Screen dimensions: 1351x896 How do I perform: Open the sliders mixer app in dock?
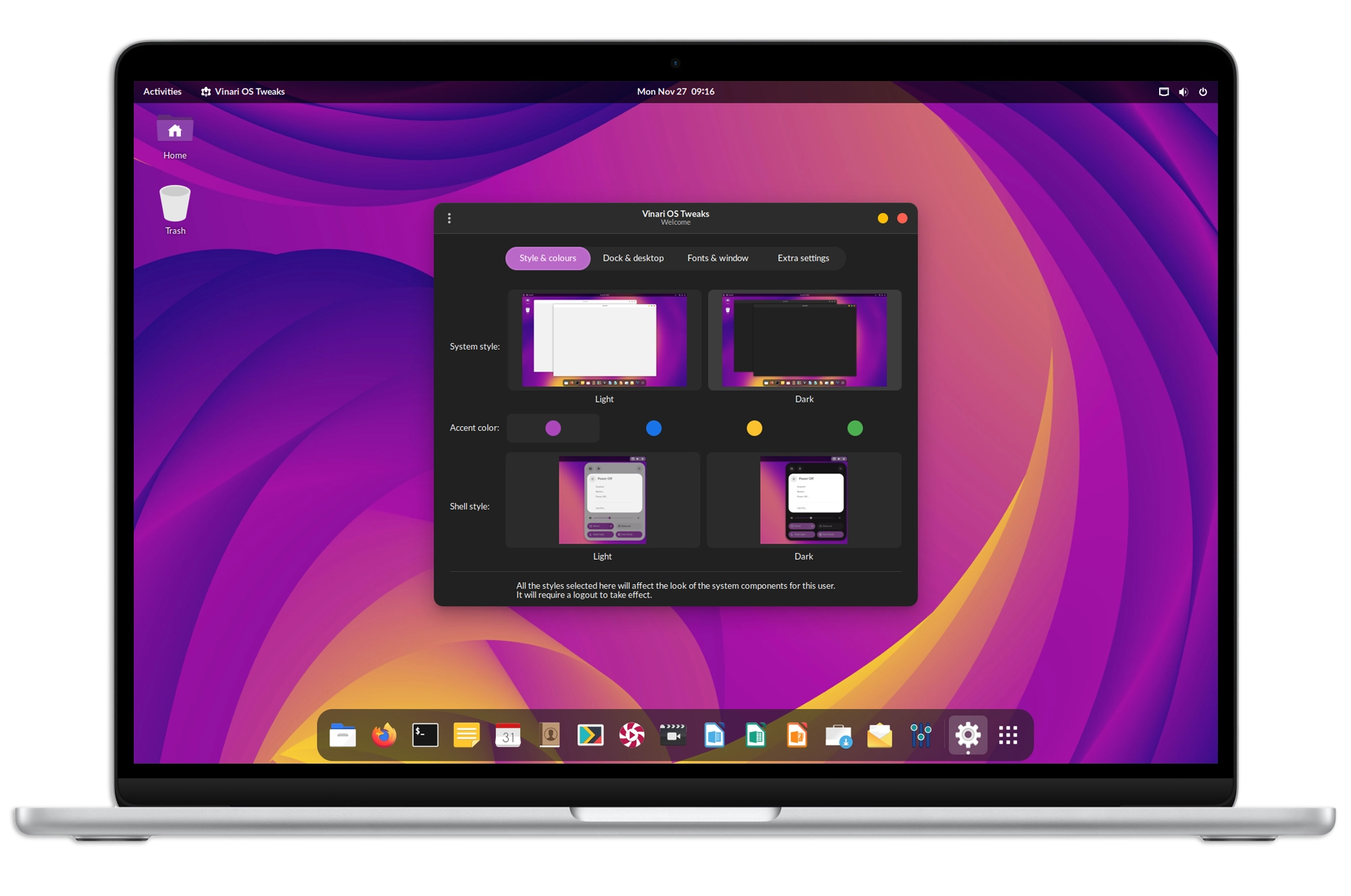pos(921,735)
